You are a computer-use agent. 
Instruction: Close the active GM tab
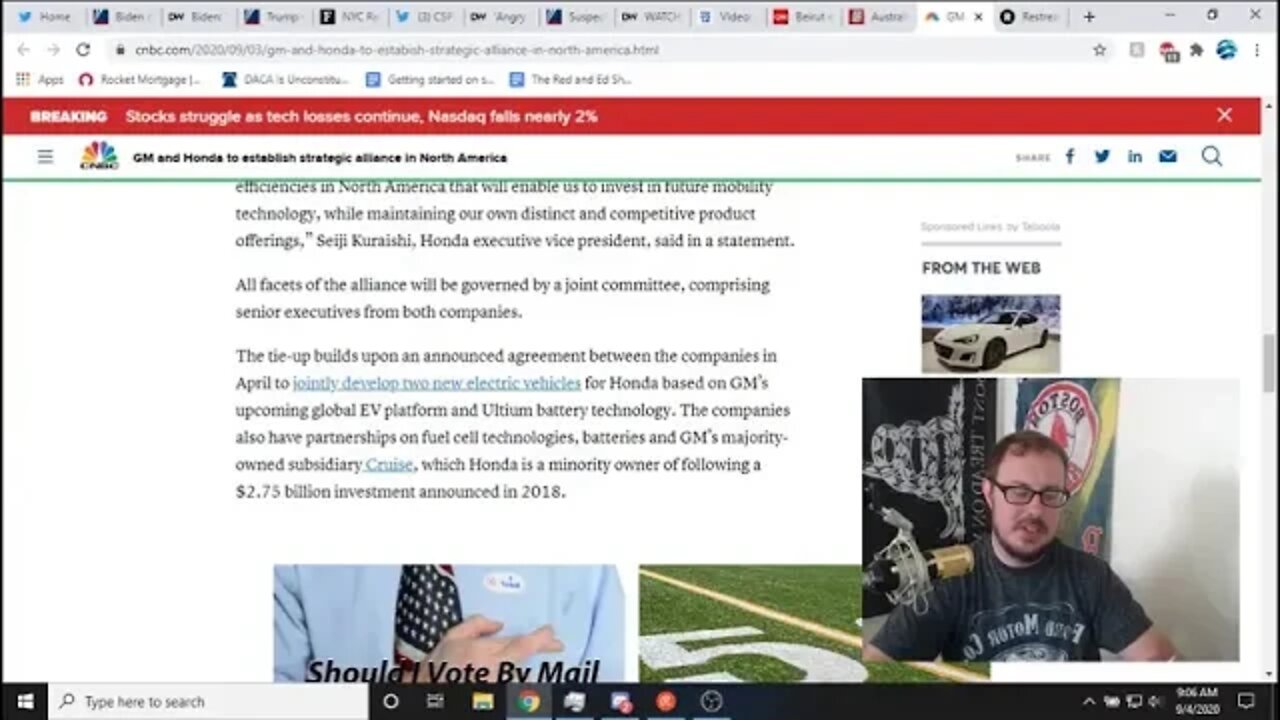[978, 17]
